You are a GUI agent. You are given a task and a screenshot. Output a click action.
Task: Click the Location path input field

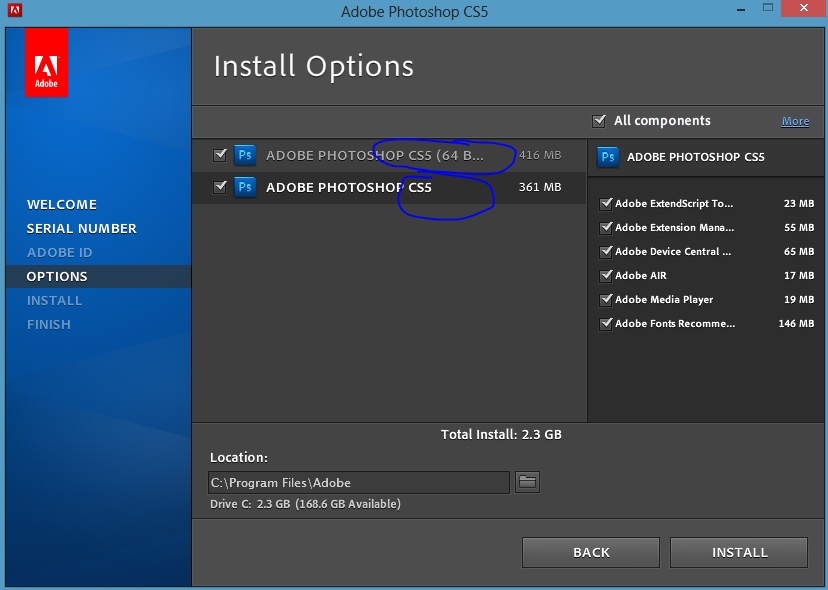(x=358, y=483)
